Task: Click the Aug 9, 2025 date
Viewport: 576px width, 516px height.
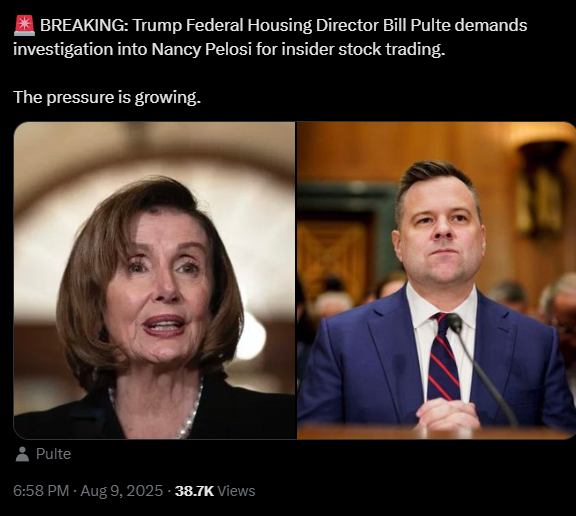Action: [122, 491]
